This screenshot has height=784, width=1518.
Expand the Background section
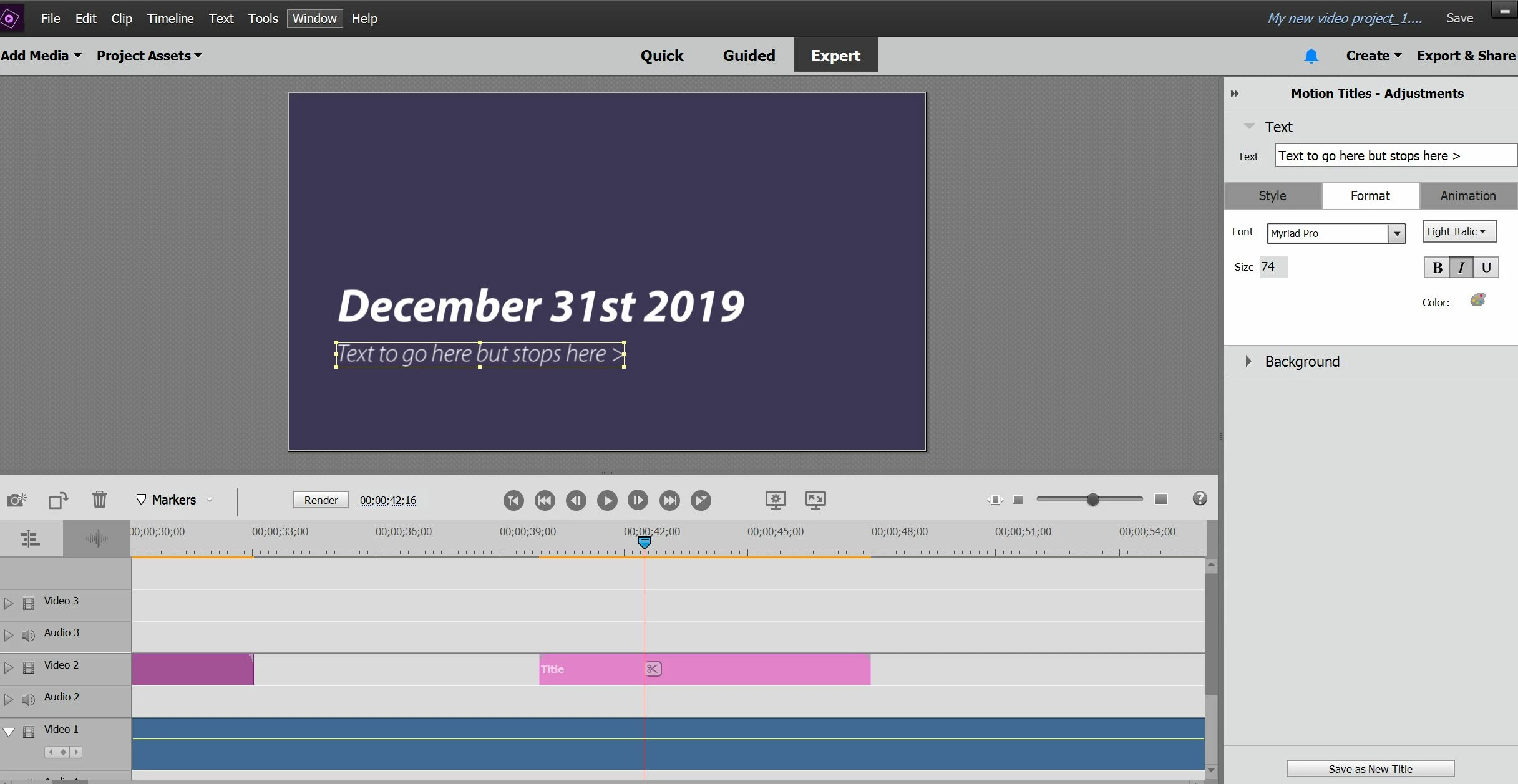tap(1248, 361)
